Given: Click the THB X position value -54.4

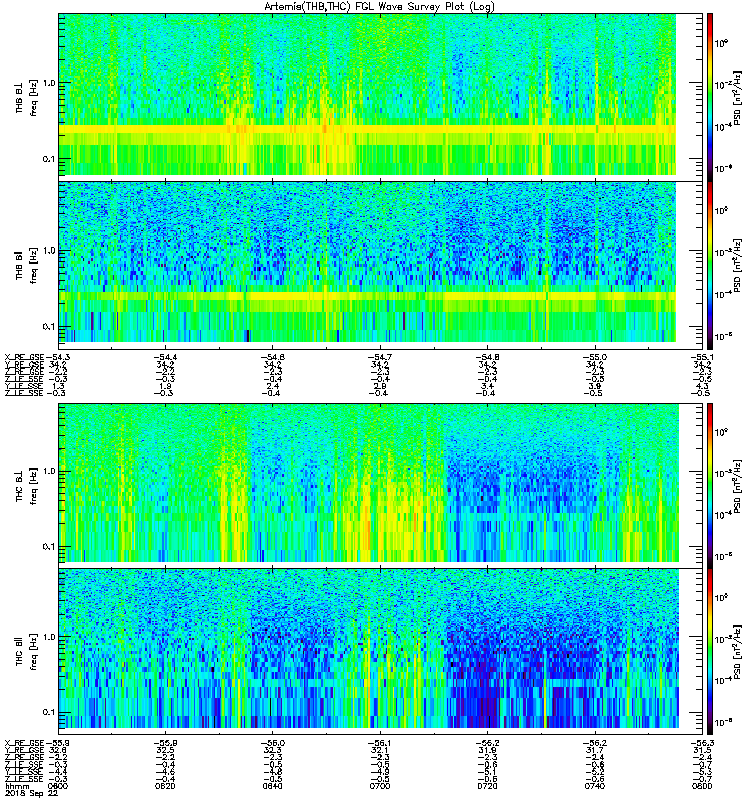Looking at the screenshot, I should pos(165,357).
